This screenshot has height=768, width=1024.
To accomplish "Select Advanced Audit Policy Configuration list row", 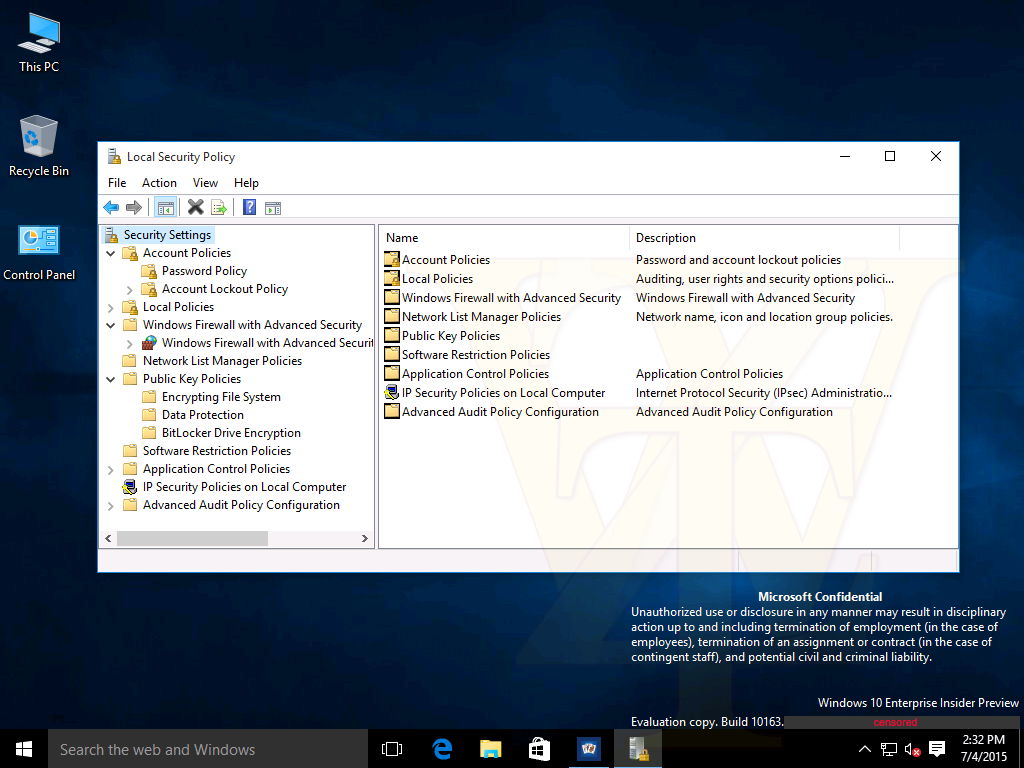I will click(500, 412).
